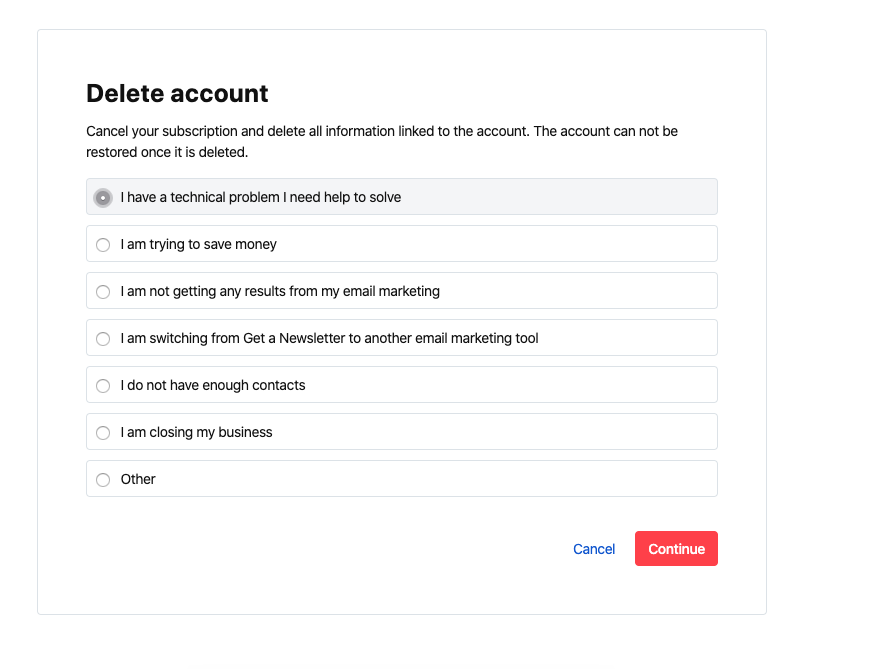Click the 'restored once it is deleted' text
The image size is (892, 669).
click(167, 154)
